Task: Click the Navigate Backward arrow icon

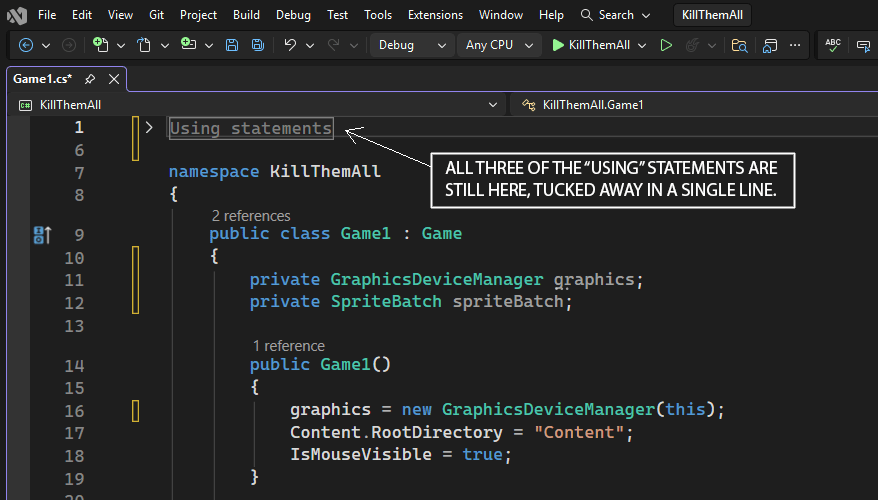Action: click(26, 45)
